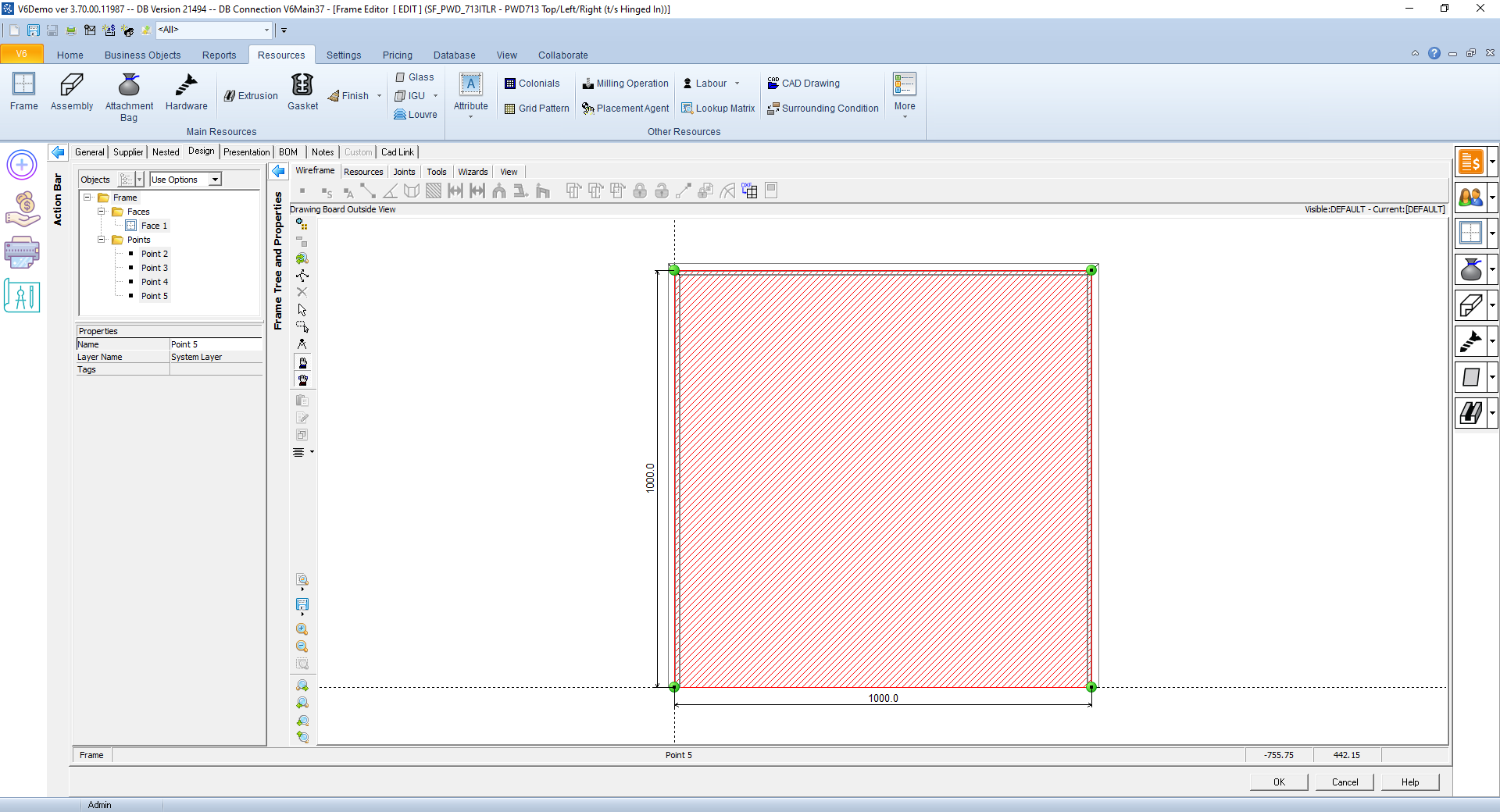This screenshot has height=812, width=1500.
Task: Open the <All> filter dropdown
Action: [266, 30]
